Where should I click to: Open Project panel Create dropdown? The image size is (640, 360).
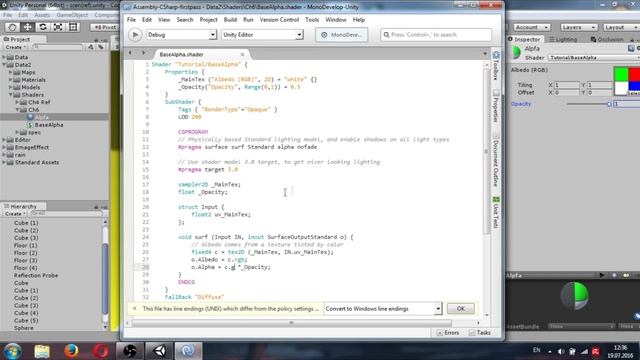[16, 47]
